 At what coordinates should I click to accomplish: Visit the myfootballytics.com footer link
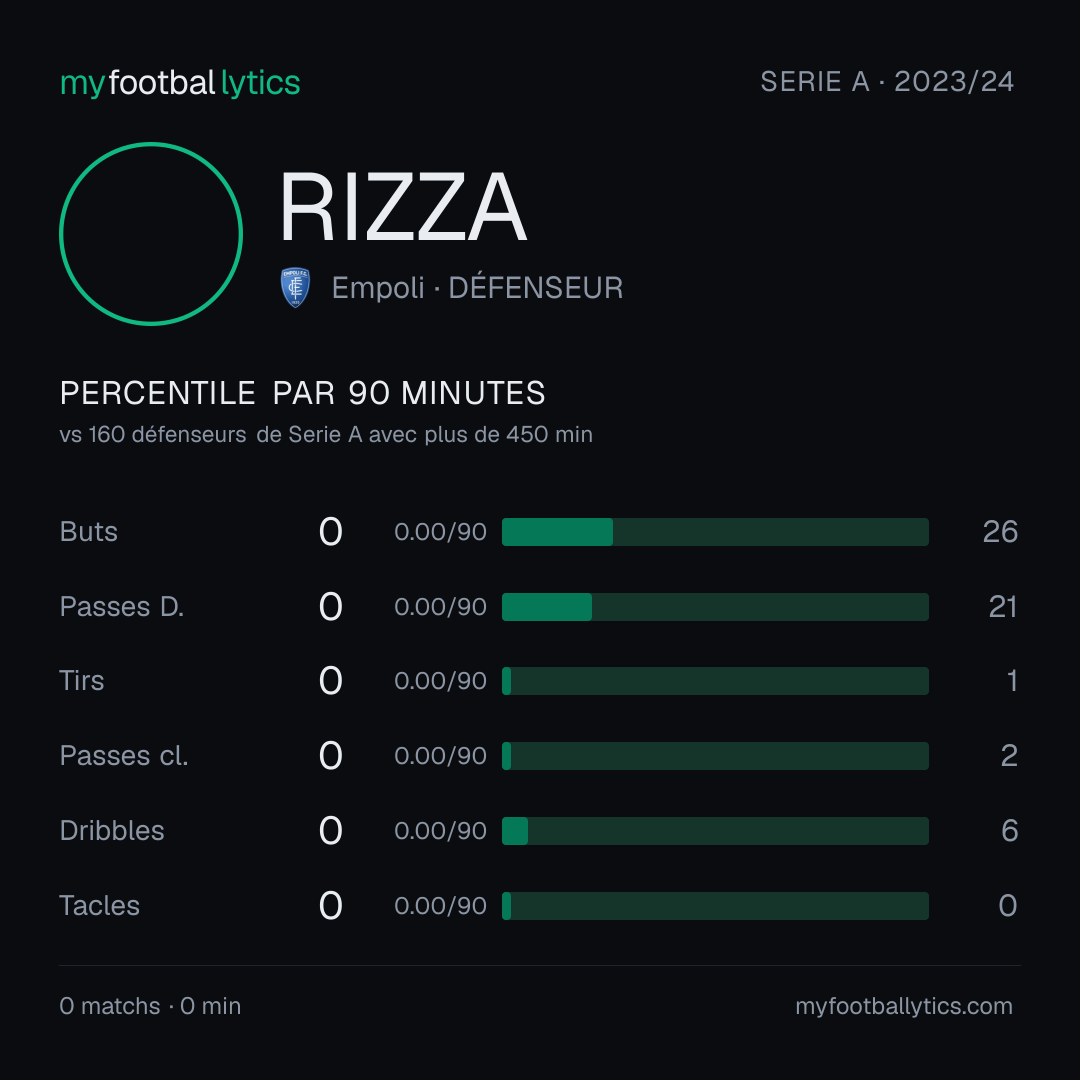coord(904,1006)
